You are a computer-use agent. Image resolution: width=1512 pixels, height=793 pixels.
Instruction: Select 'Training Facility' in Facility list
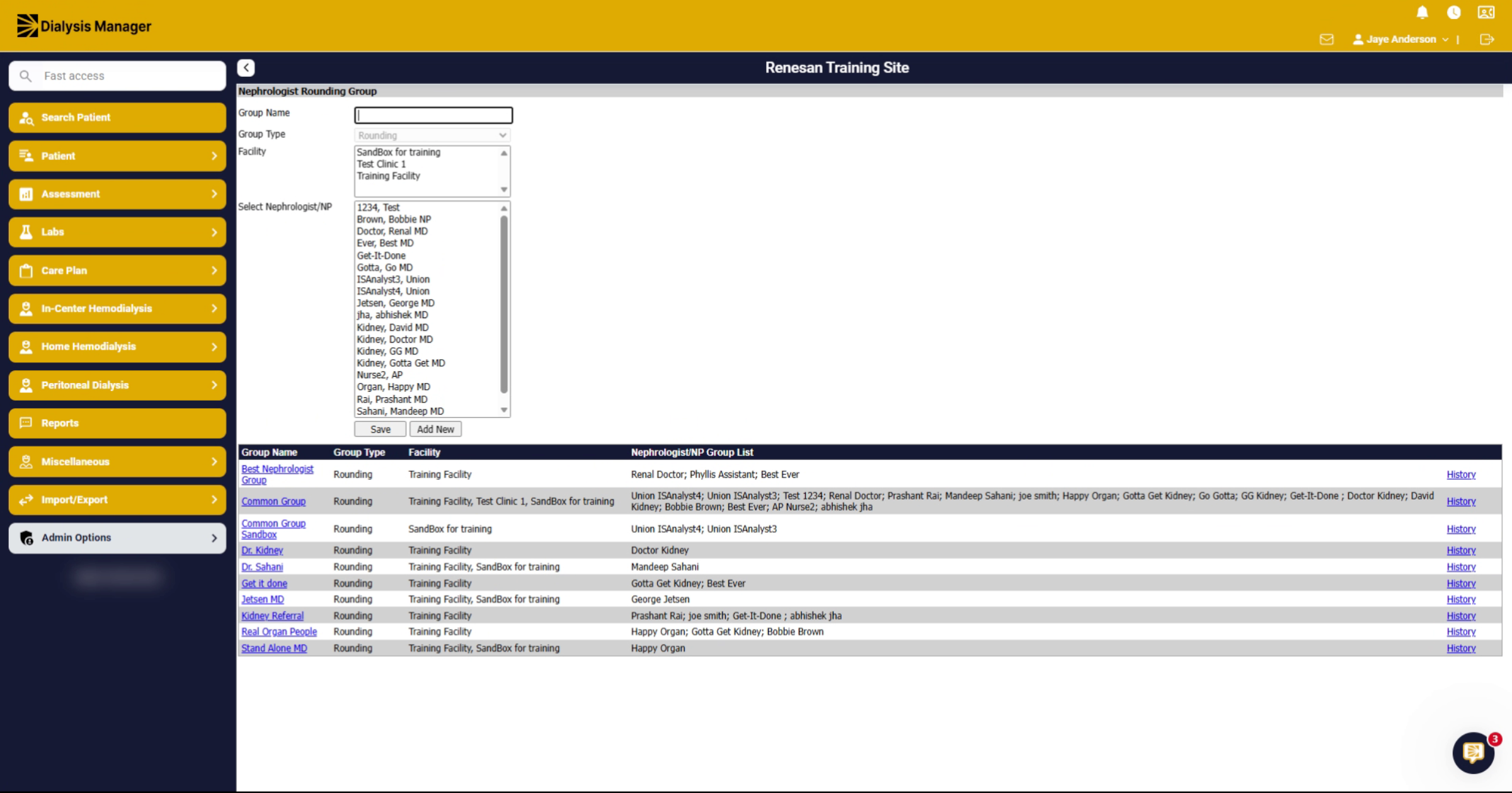388,176
